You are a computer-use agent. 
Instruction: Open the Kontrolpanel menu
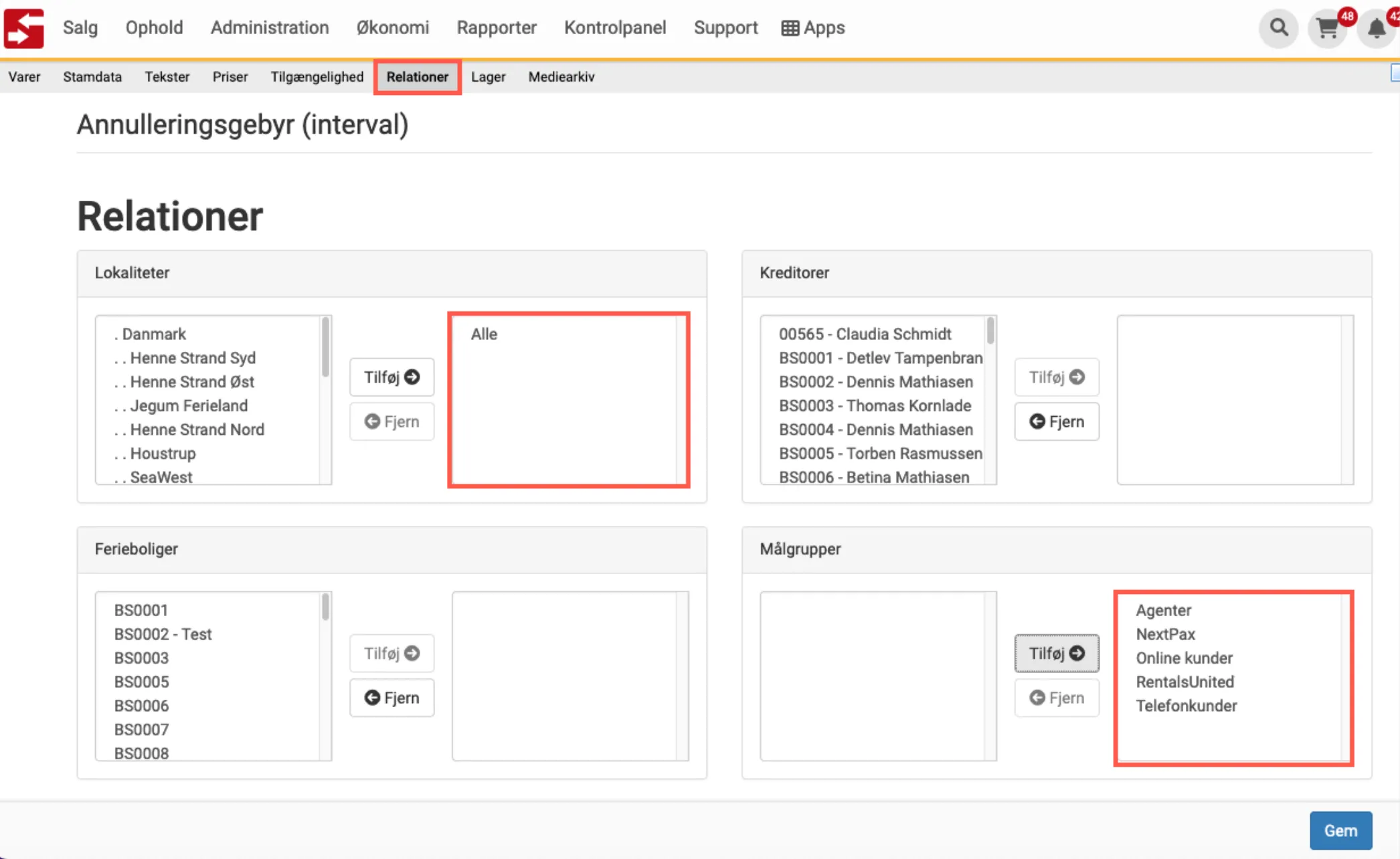click(x=615, y=28)
